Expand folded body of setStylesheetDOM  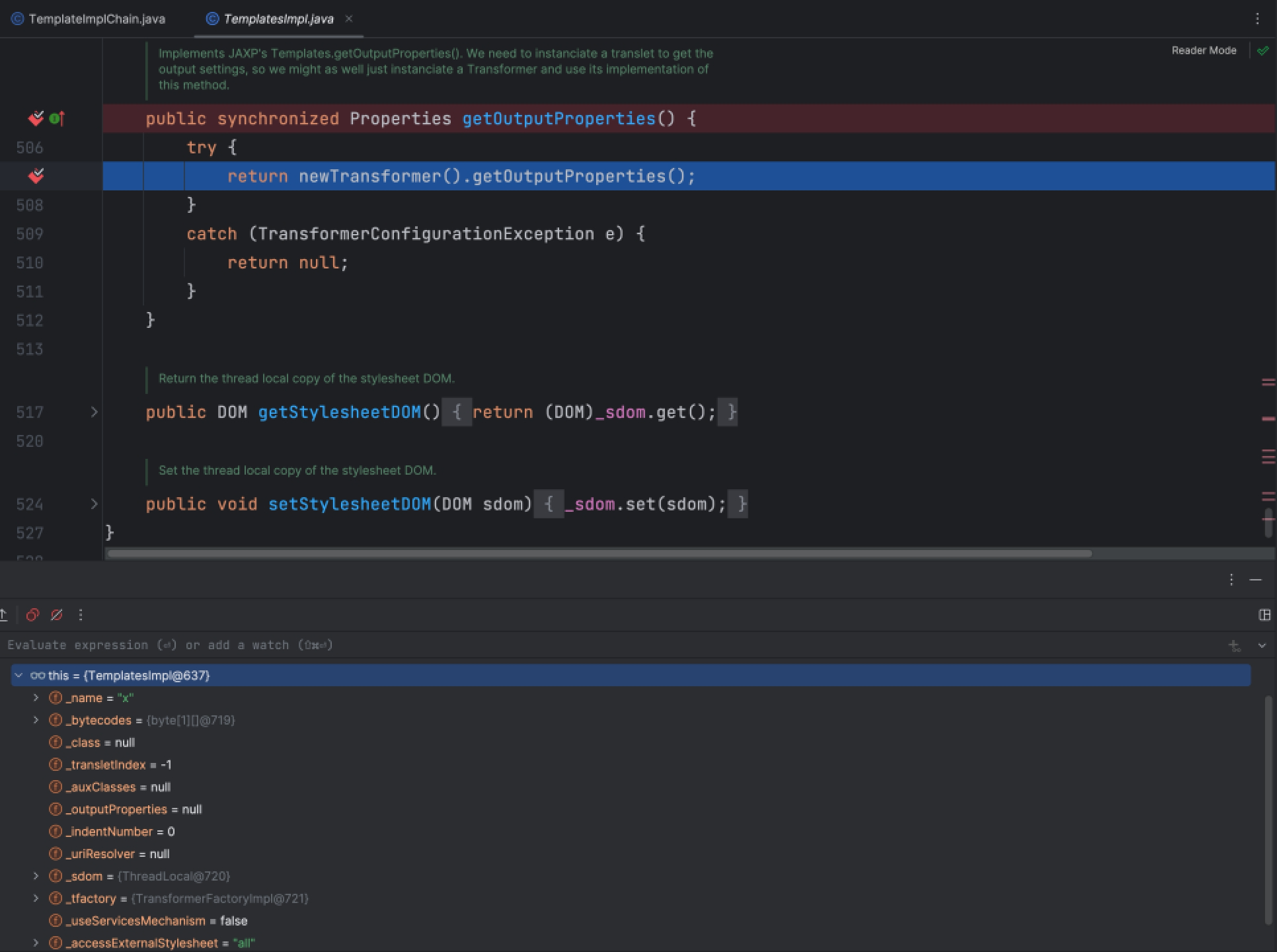tap(549, 504)
